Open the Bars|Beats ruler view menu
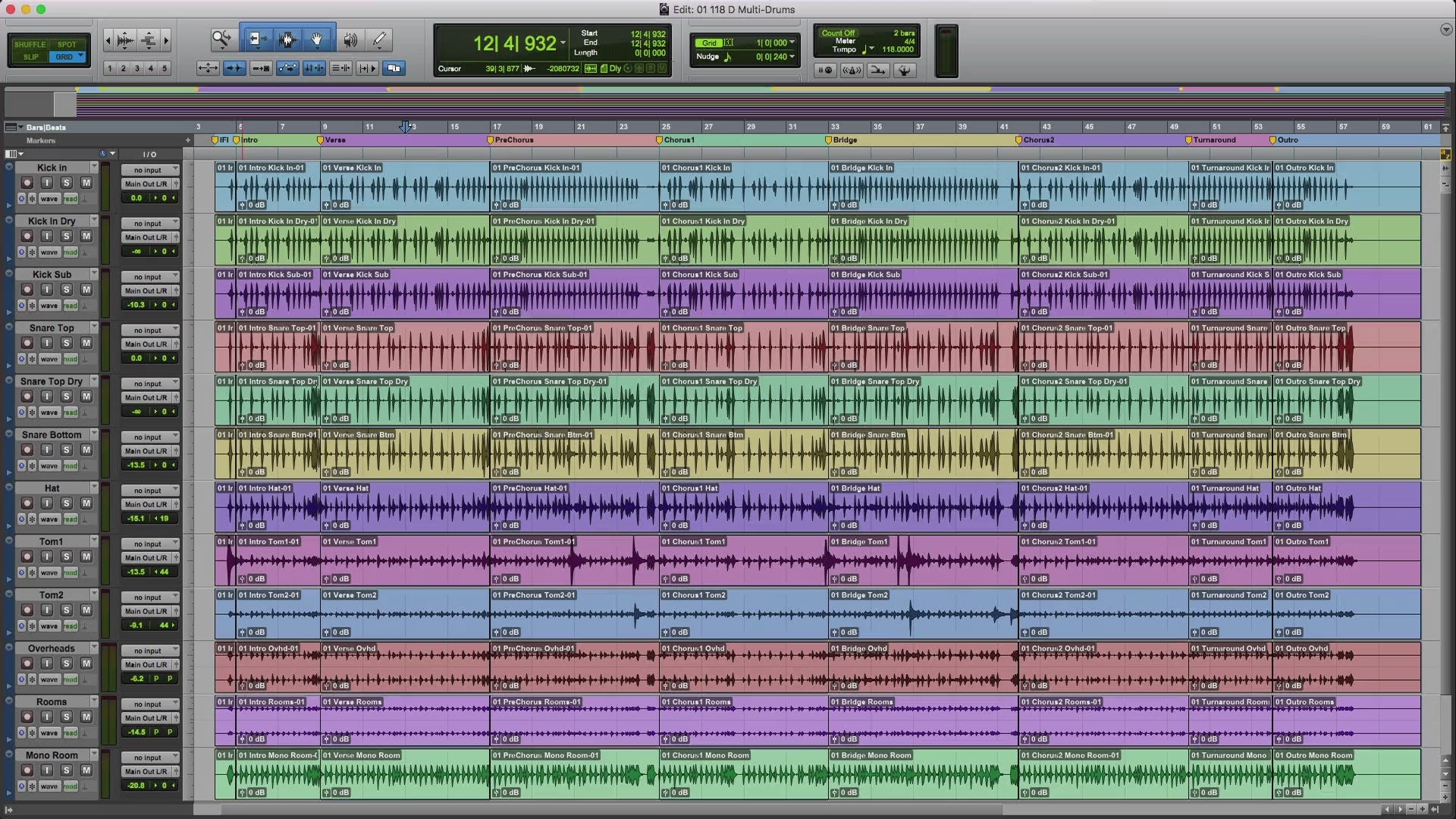Image resolution: width=1456 pixels, height=819 pixels. pos(16,127)
